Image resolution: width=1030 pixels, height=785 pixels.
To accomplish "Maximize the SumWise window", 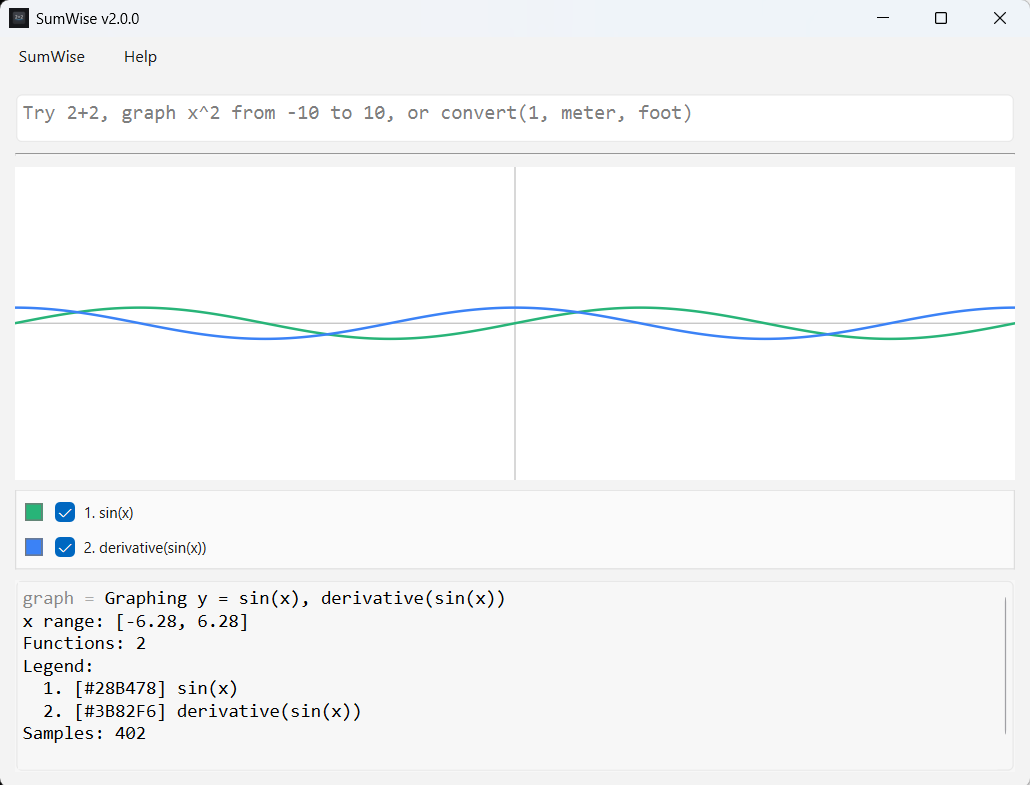I will tap(941, 18).
